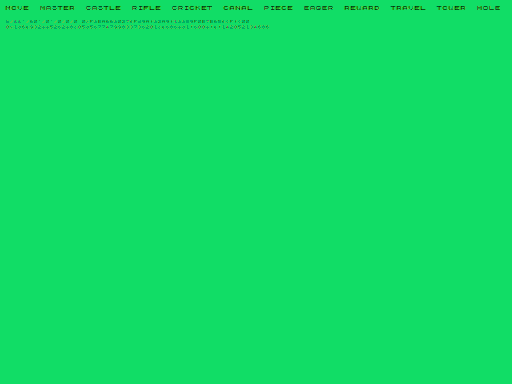Choose the PIECE word
The width and height of the screenshot is (512, 384).
278,8
